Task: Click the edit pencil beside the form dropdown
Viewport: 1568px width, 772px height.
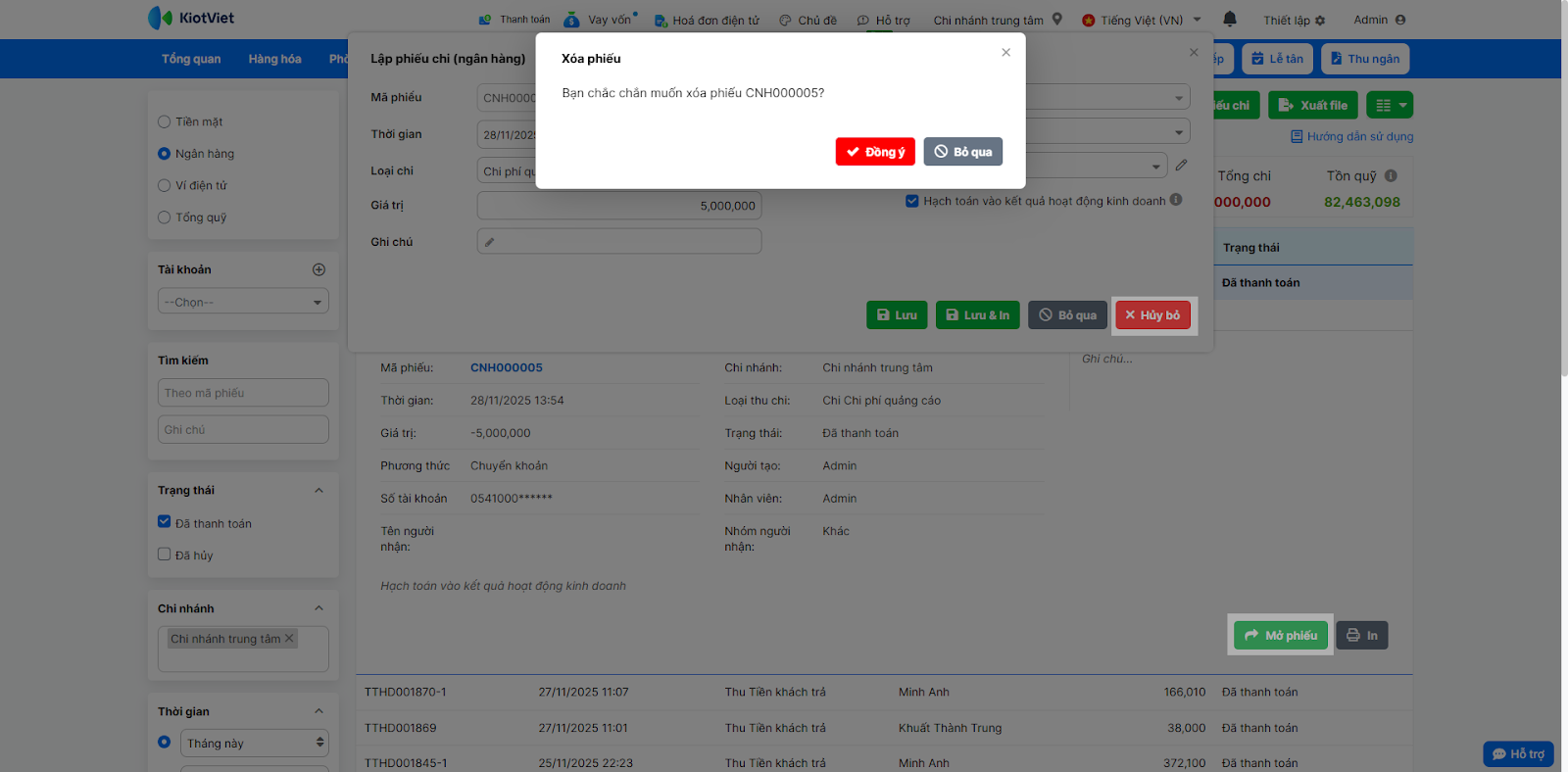Action: [1182, 166]
